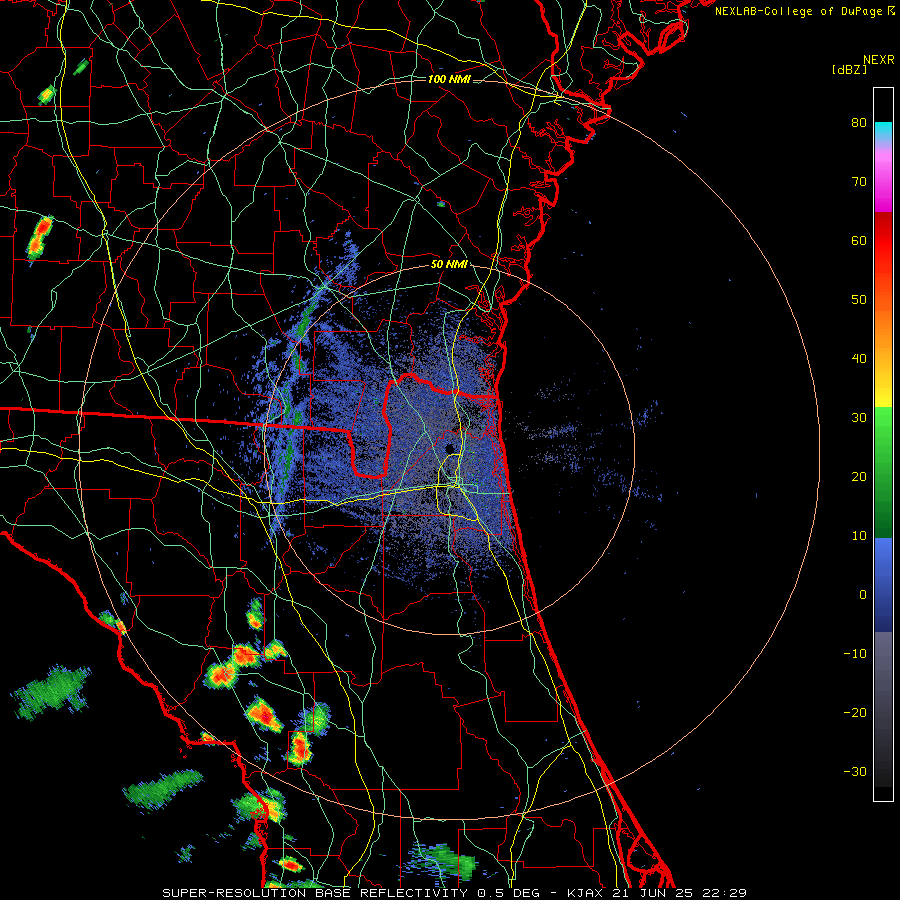Click the gray segment of the color bar

[x=883, y=677]
